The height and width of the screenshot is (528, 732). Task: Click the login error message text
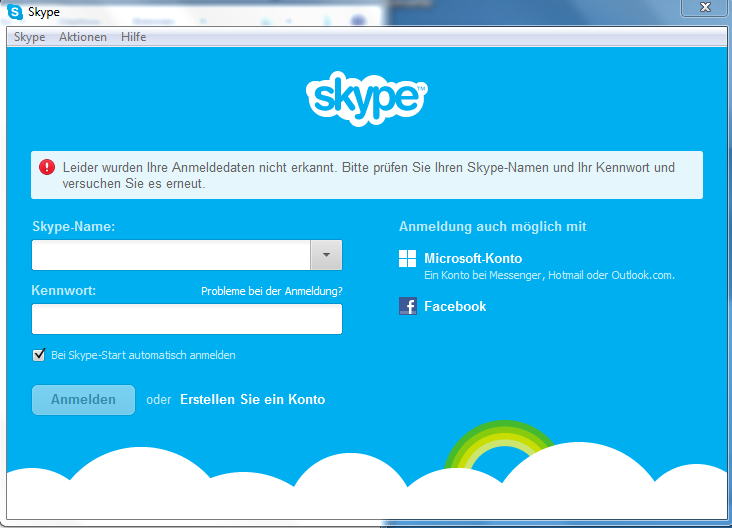pos(369,175)
